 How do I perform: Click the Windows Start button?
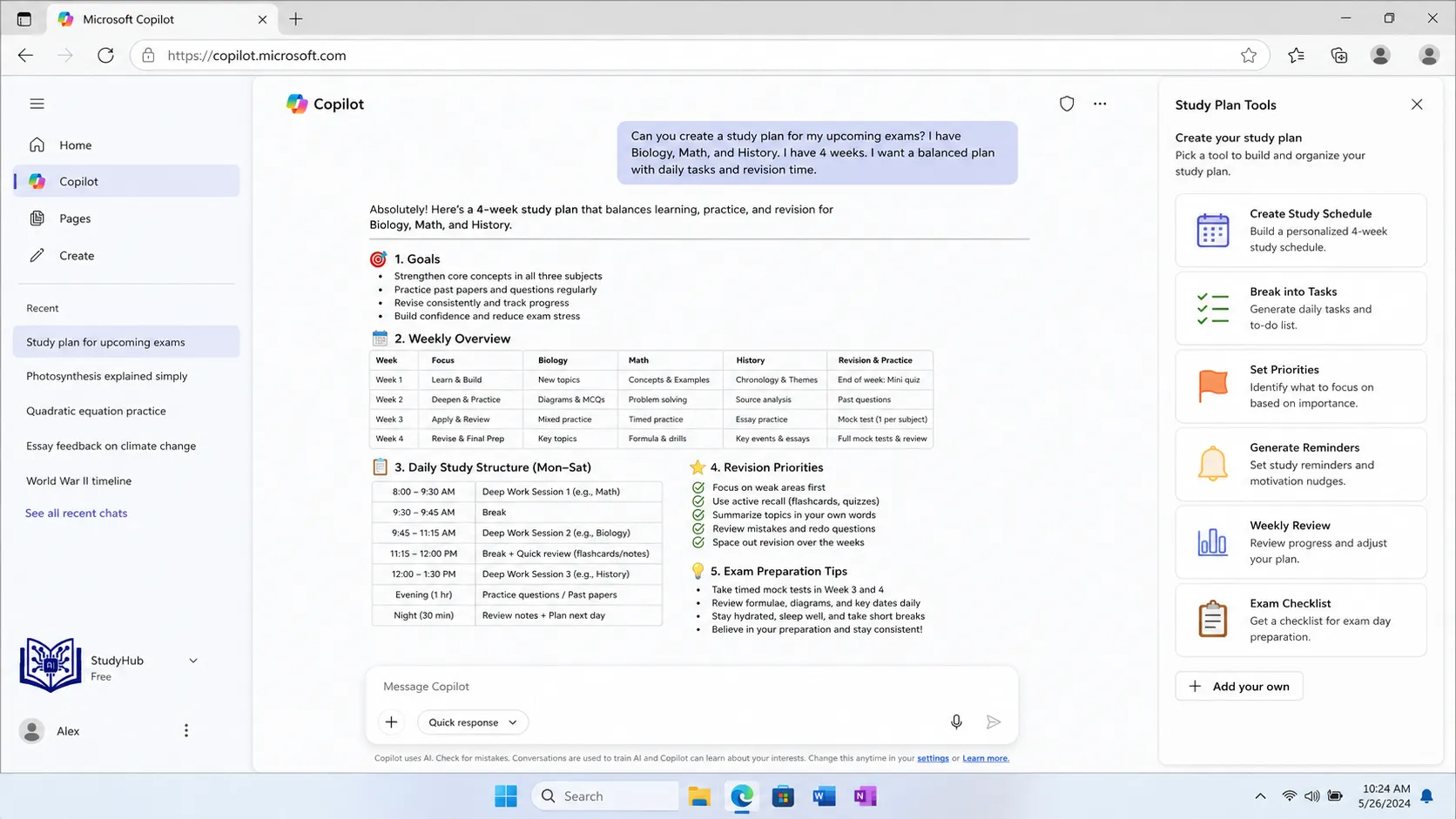click(506, 796)
